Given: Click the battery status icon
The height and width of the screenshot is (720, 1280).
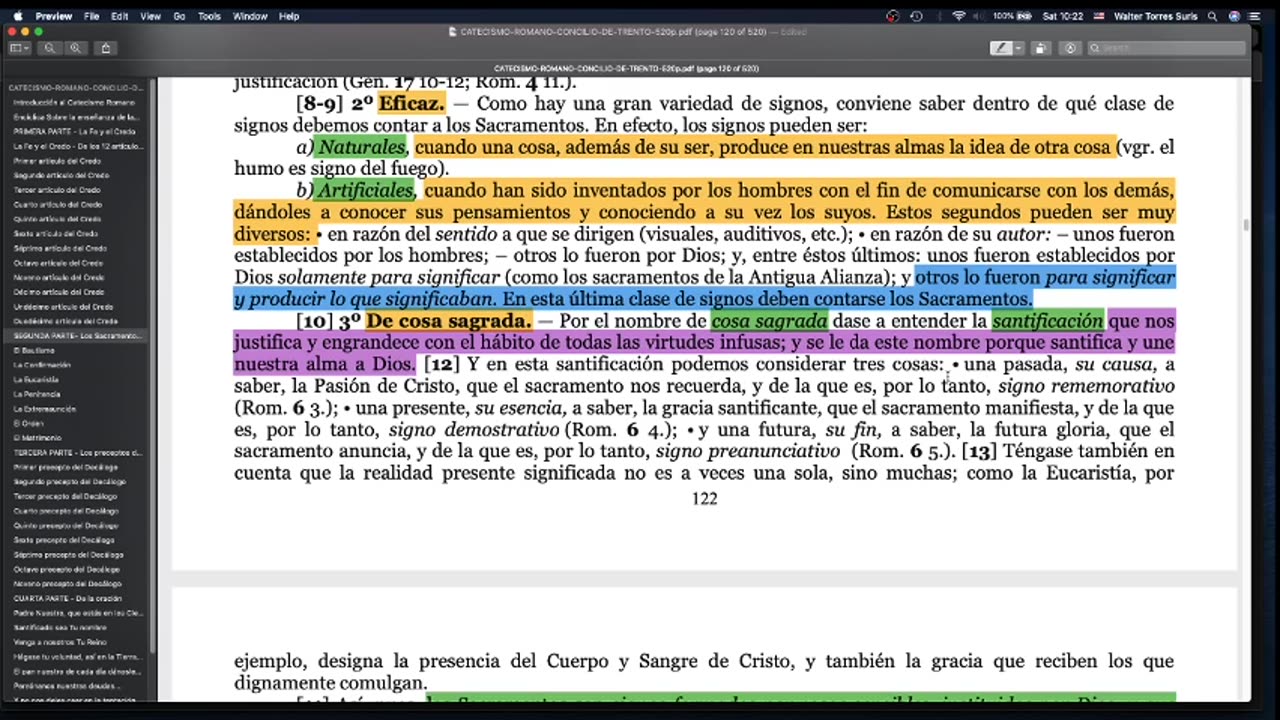Looking at the screenshot, I should pyautogui.click(x=1025, y=16).
